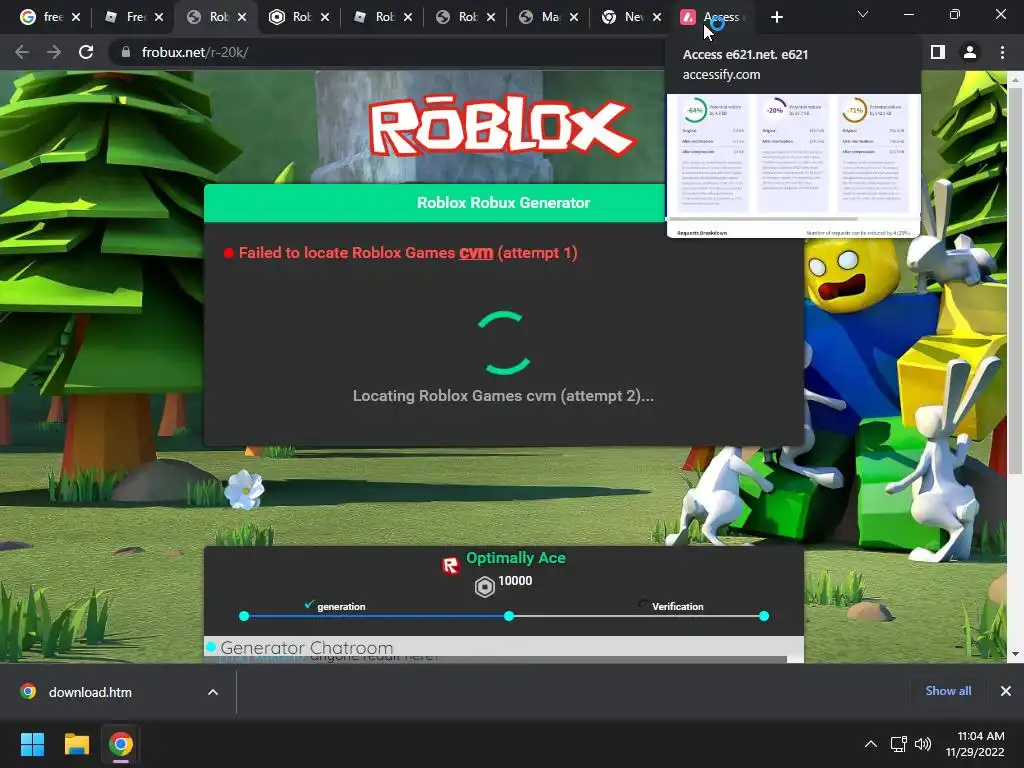Go back to the previous page
1024x768 pixels.
(22, 52)
